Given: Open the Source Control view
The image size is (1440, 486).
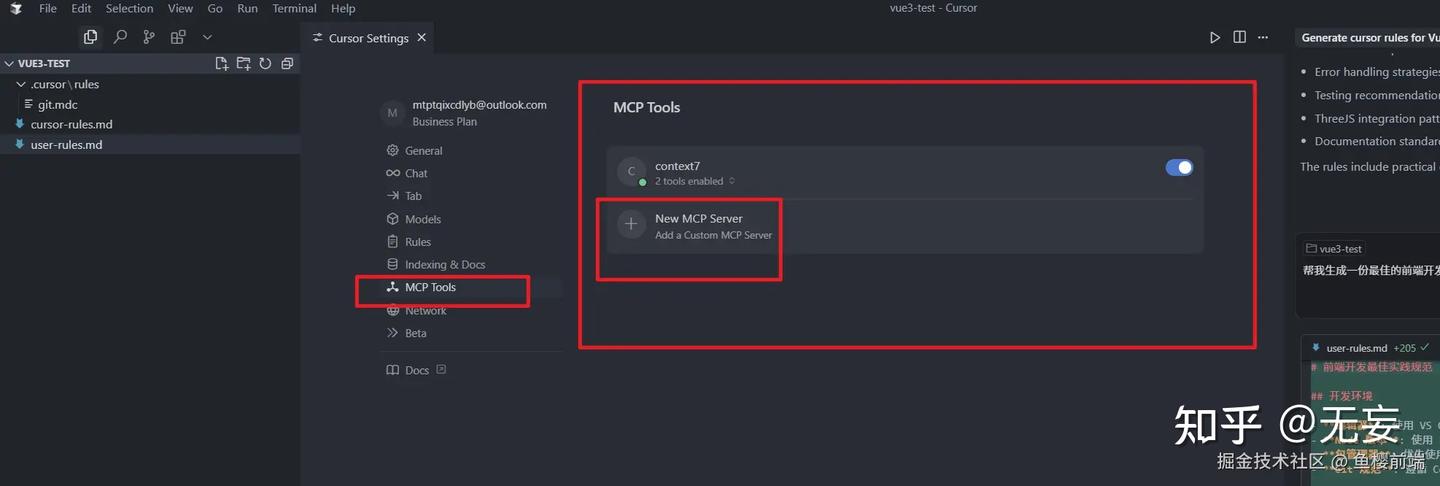Looking at the screenshot, I should tap(149, 37).
